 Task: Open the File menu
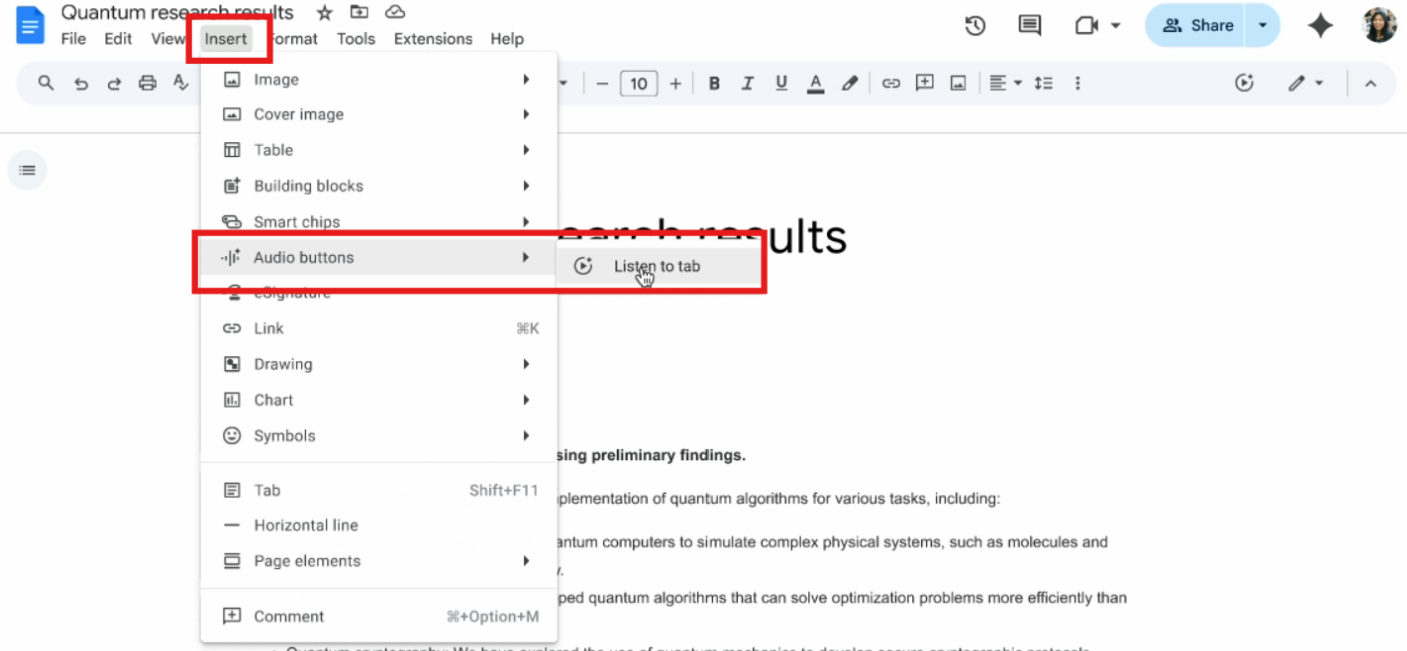pyautogui.click(x=73, y=39)
